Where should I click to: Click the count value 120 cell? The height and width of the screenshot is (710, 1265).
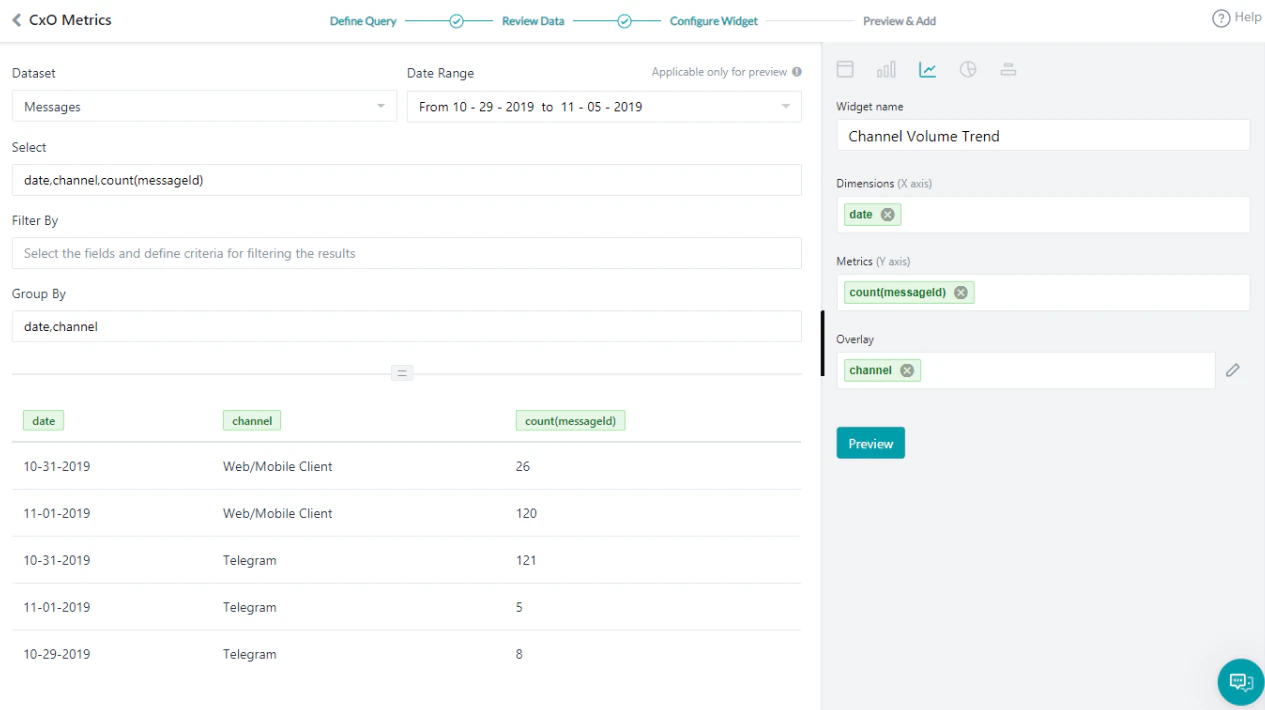[526, 513]
